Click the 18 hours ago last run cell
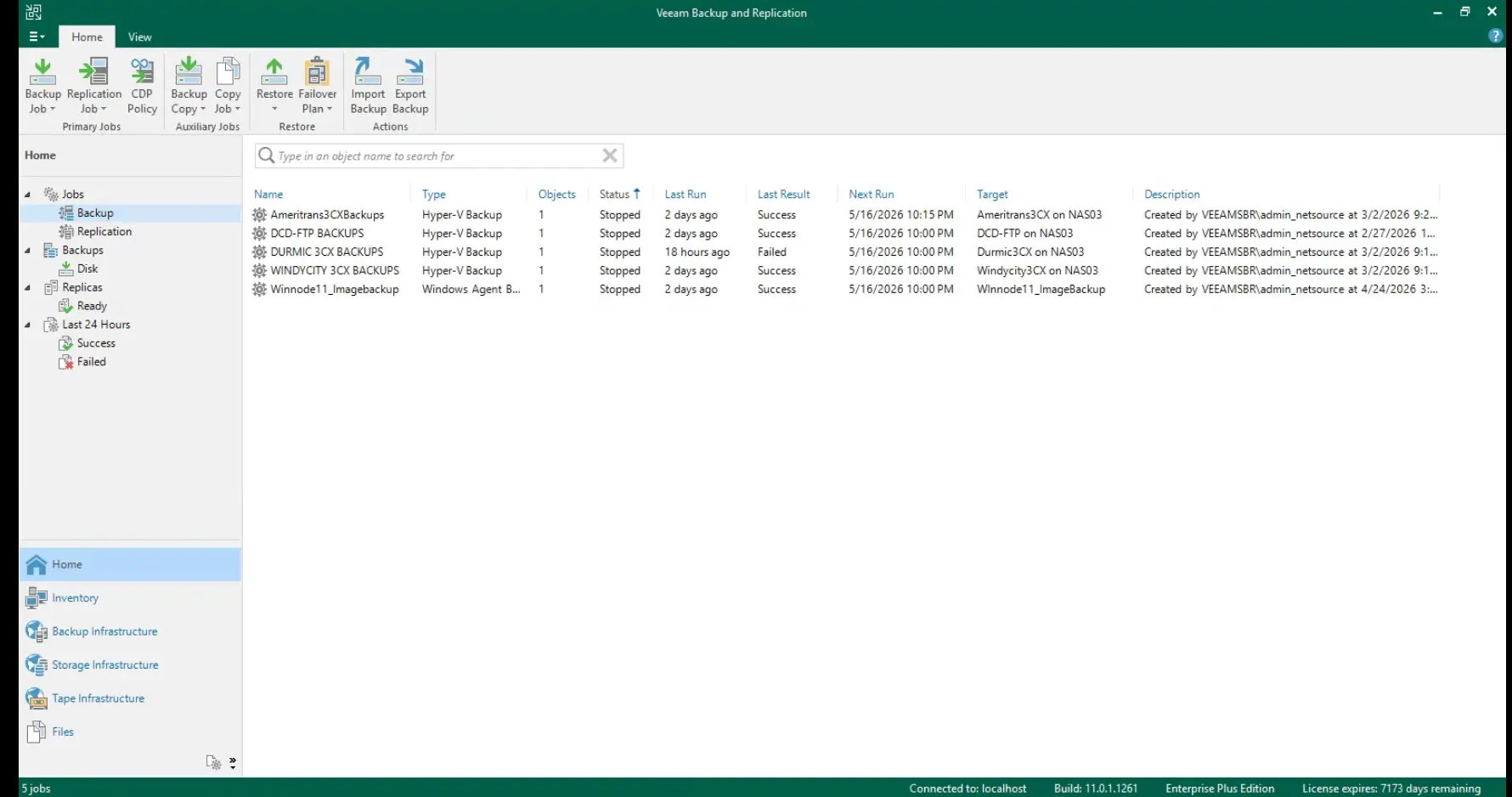Image resolution: width=1512 pixels, height=797 pixels. pyautogui.click(x=697, y=252)
